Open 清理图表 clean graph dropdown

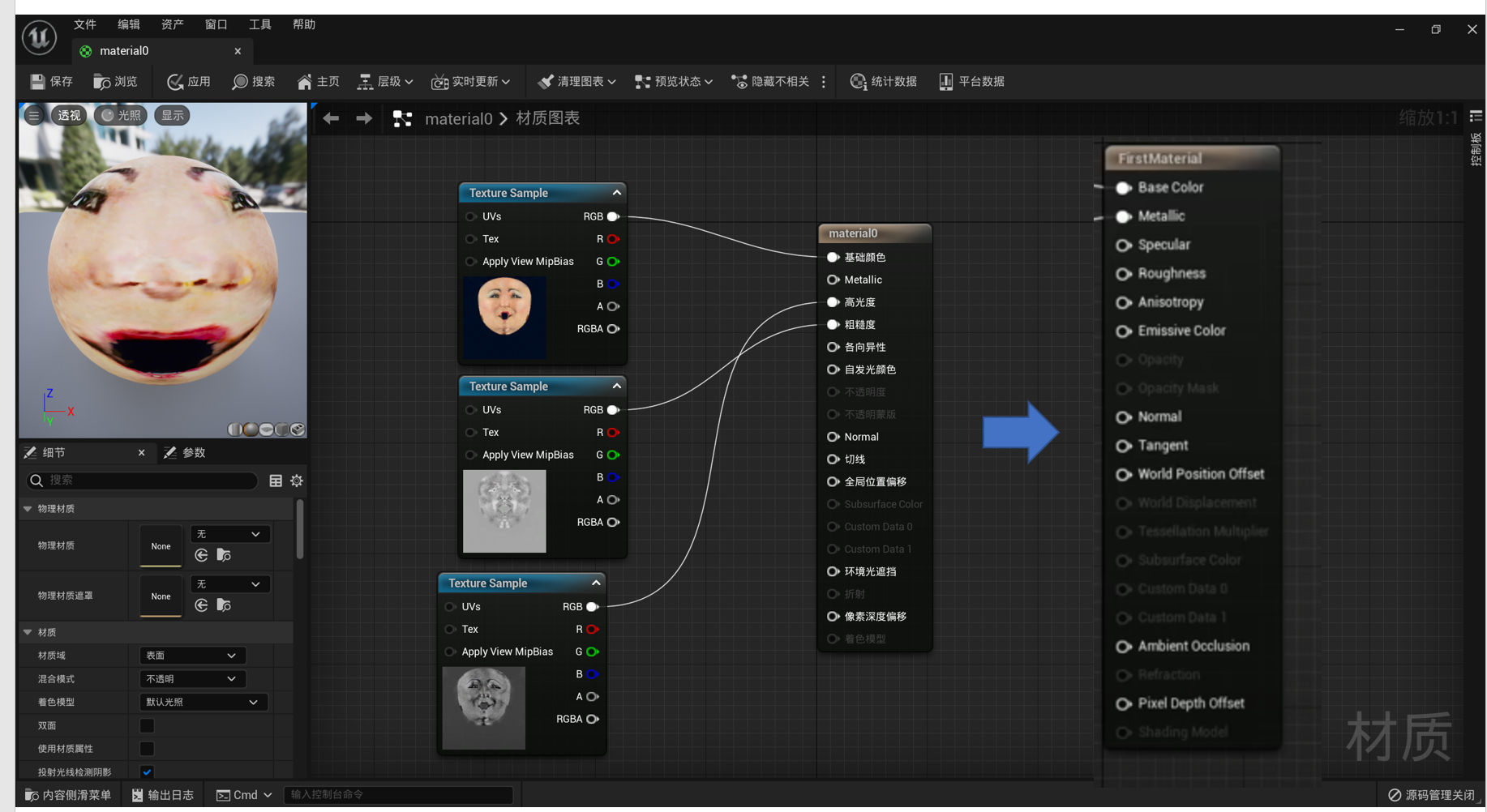(x=576, y=82)
